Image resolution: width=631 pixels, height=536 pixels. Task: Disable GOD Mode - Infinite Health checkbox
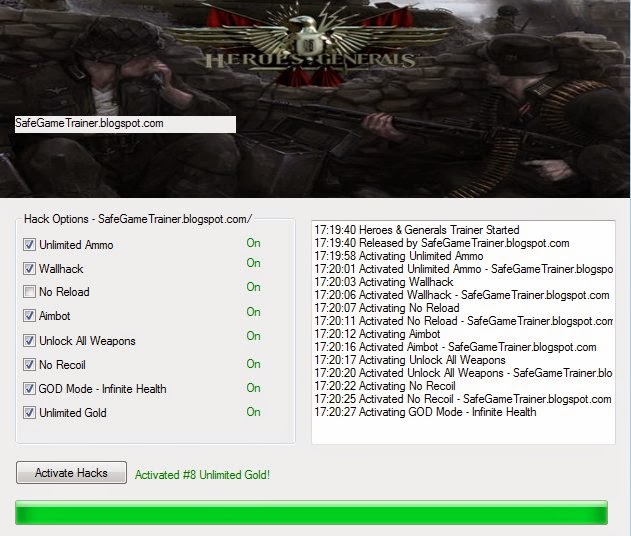pyautogui.click(x=29, y=389)
